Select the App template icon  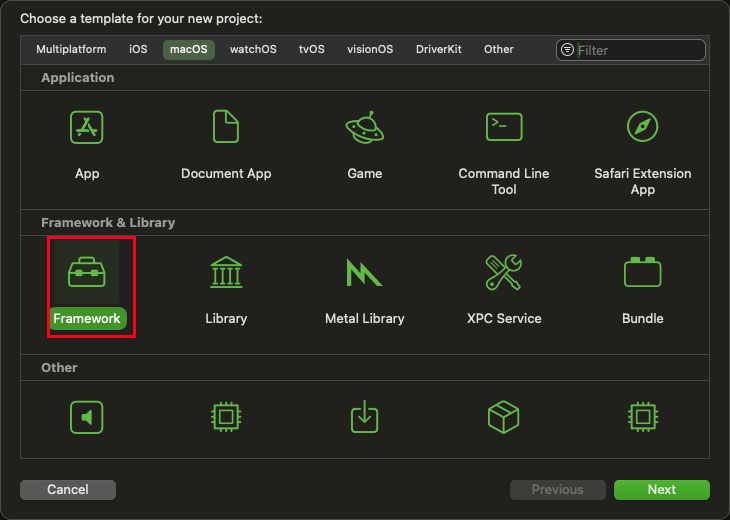(87, 128)
